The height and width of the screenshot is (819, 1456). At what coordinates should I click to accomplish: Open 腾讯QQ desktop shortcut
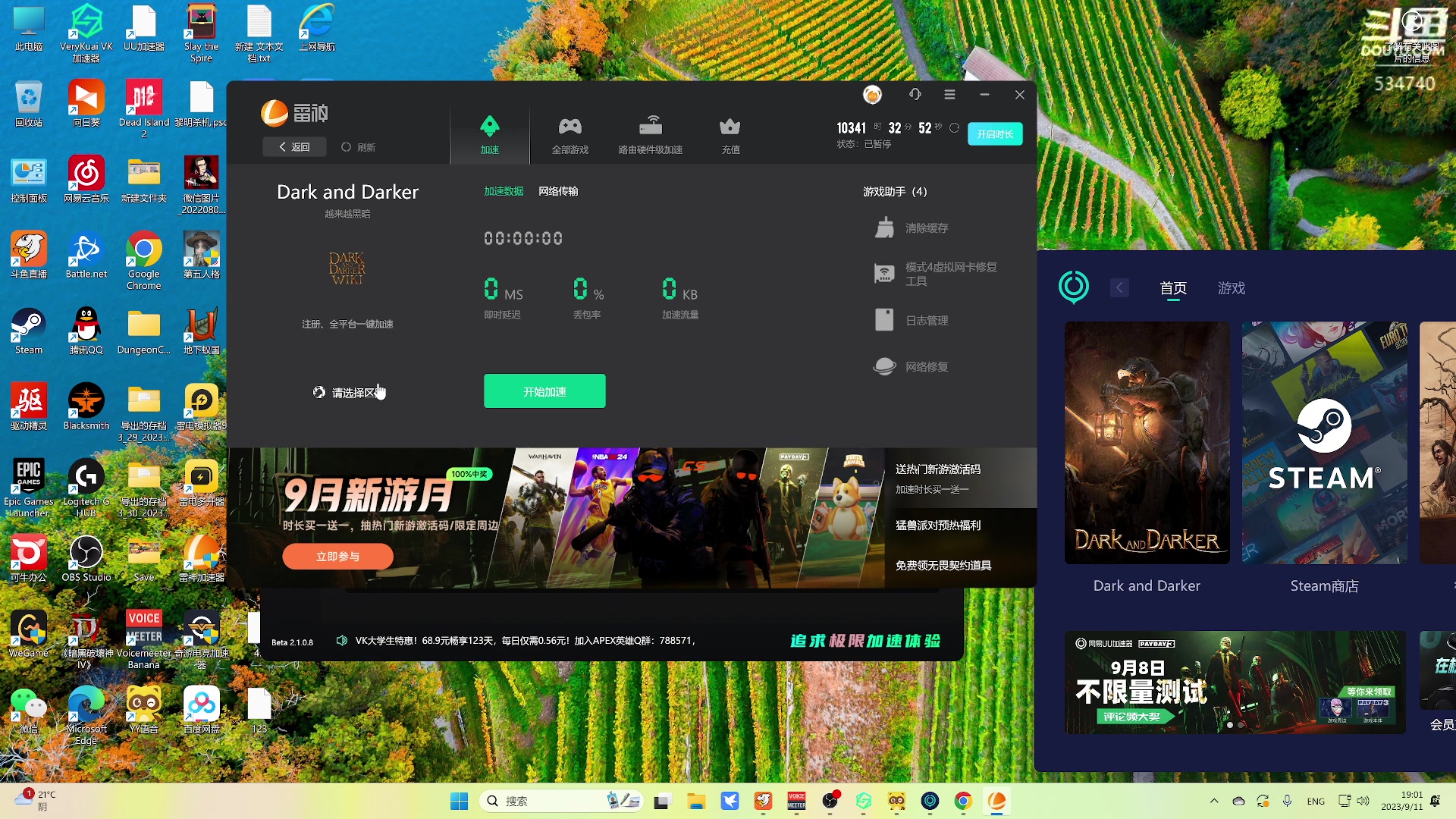(x=86, y=331)
